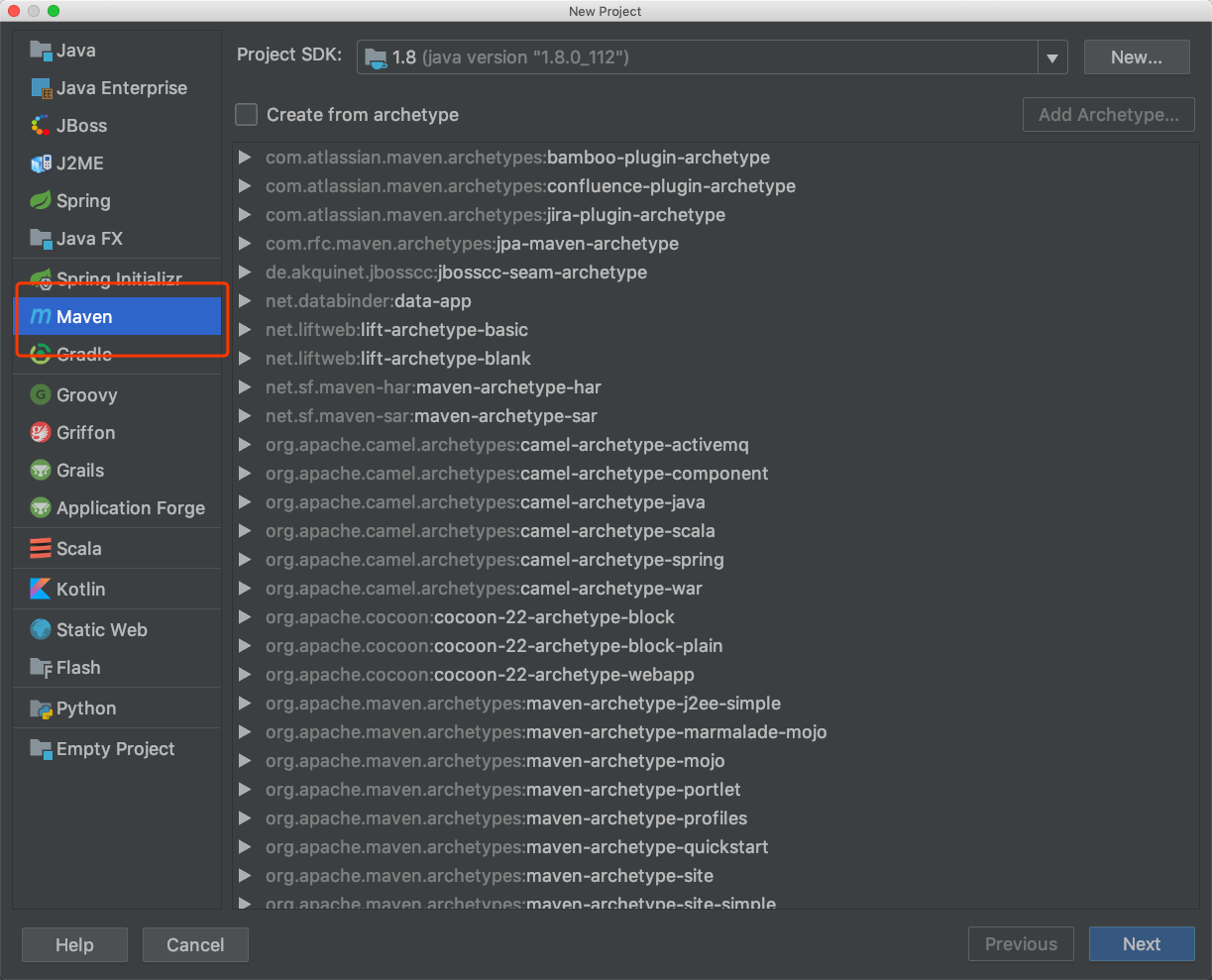
Task: Expand jbosscc-seam-archetype node
Action: point(246,272)
